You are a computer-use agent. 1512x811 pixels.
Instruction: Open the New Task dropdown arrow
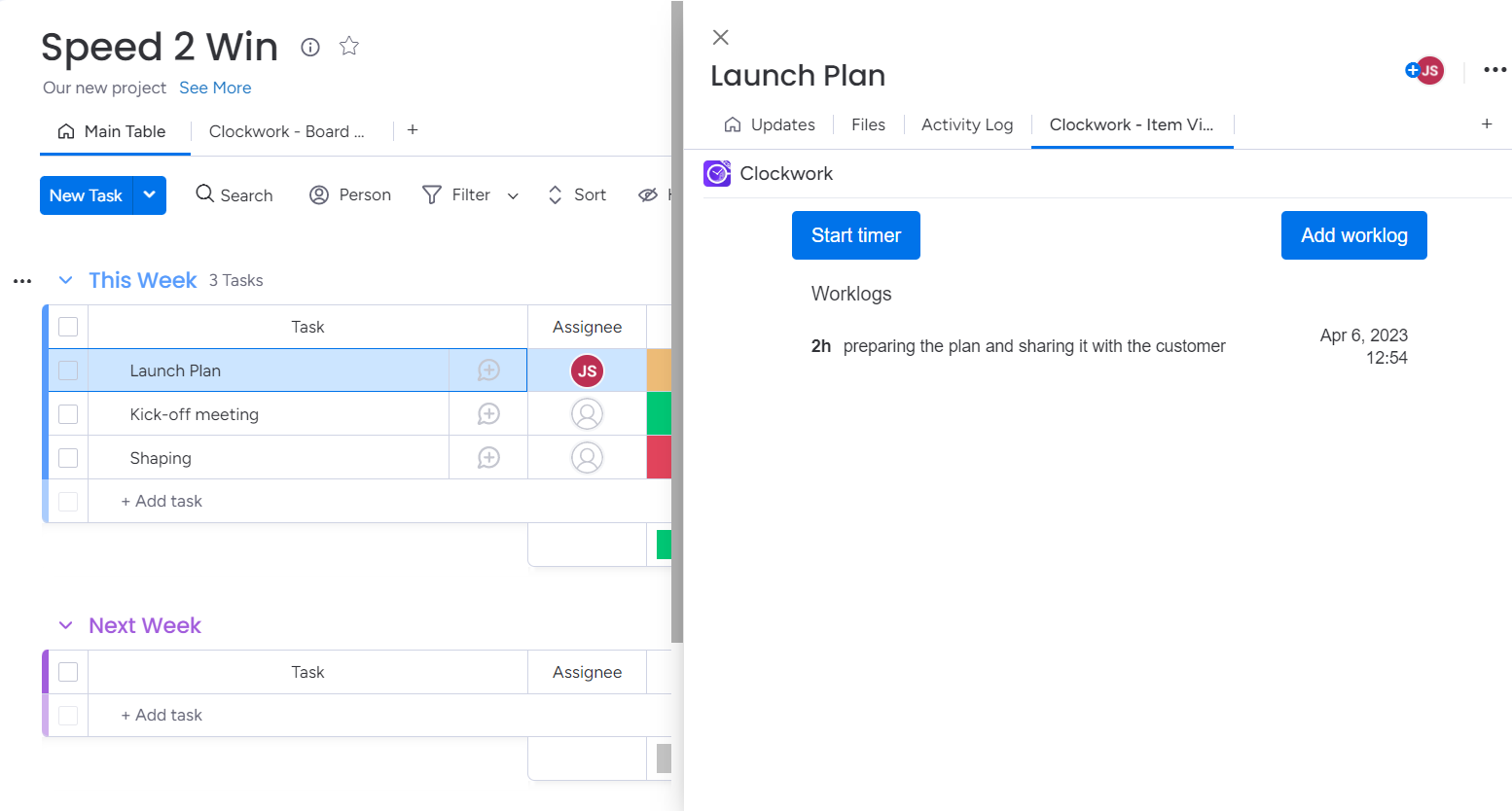pyautogui.click(x=150, y=195)
